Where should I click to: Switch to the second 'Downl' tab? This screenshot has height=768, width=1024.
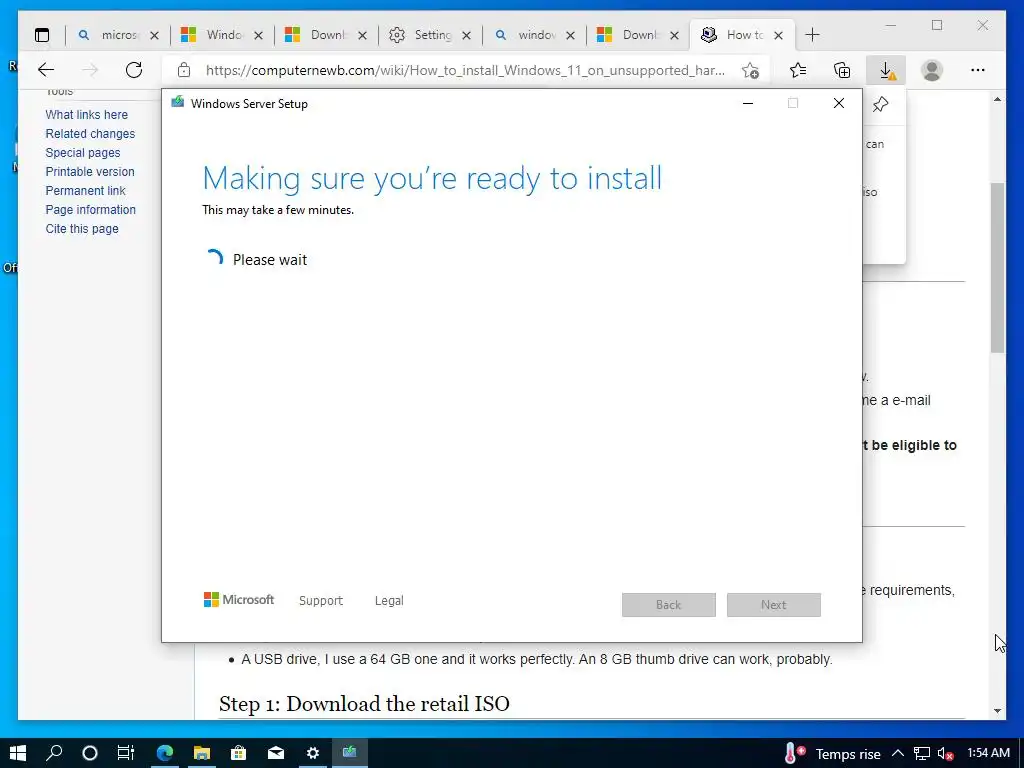(x=630, y=35)
